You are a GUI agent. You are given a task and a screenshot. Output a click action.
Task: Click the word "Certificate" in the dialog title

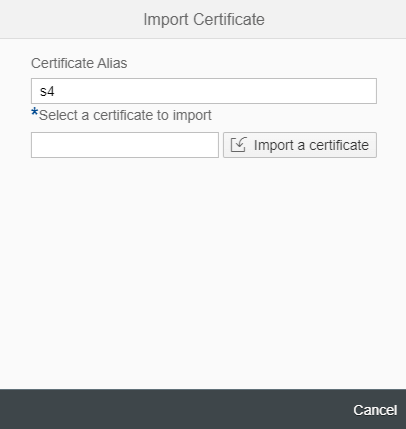pyautogui.click(x=229, y=19)
